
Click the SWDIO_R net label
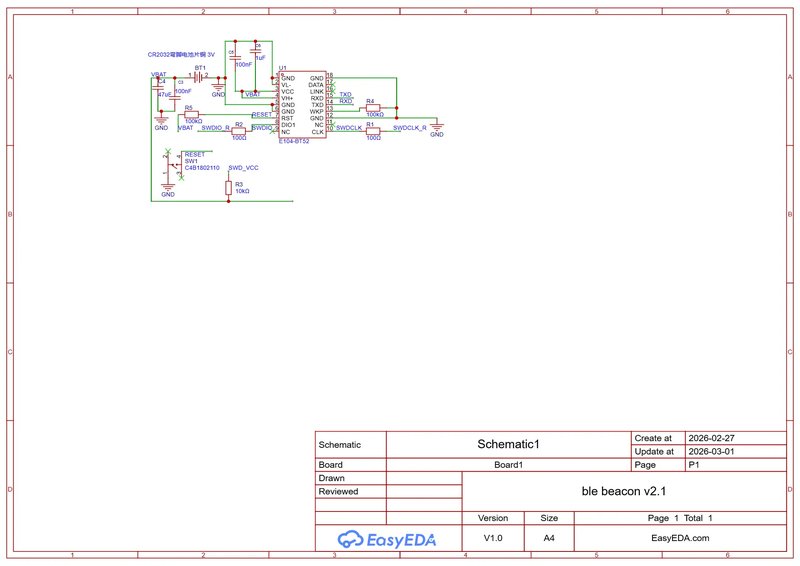point(215,128)
